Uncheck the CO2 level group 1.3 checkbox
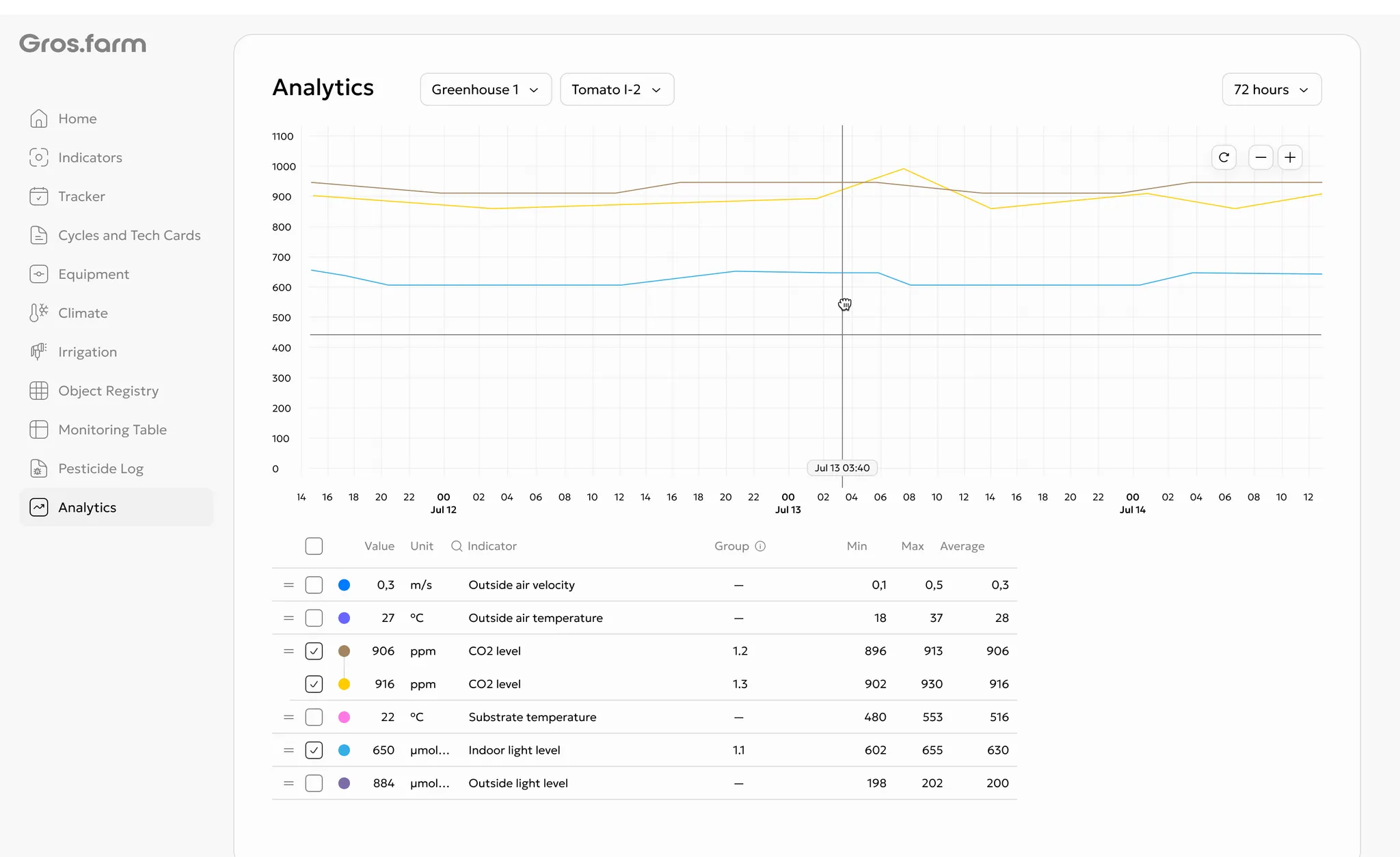This screenshot has height=857, width=1400. pos(314,684)
